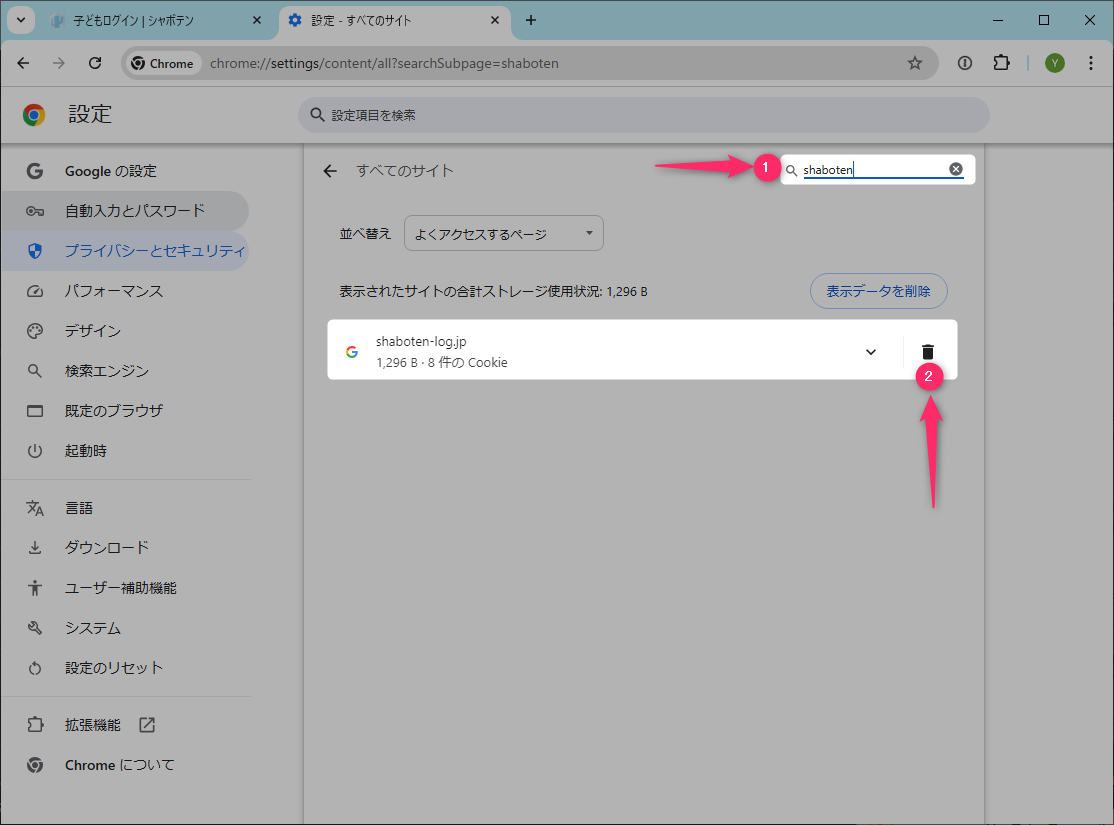Click the address bar URL
Screen dimensions: 1114x825
384,63
